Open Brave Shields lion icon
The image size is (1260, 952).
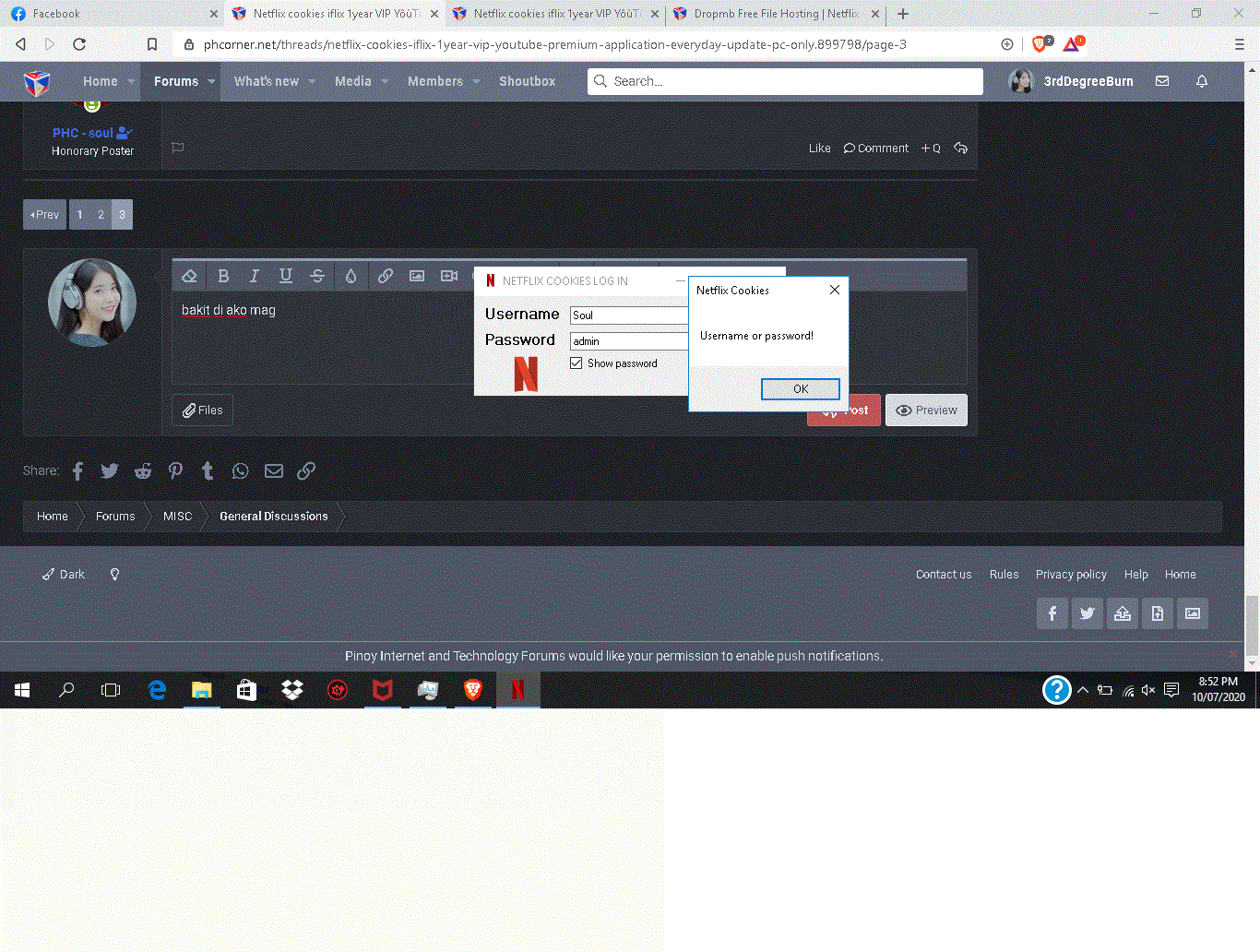click(x=1040, y=44)
